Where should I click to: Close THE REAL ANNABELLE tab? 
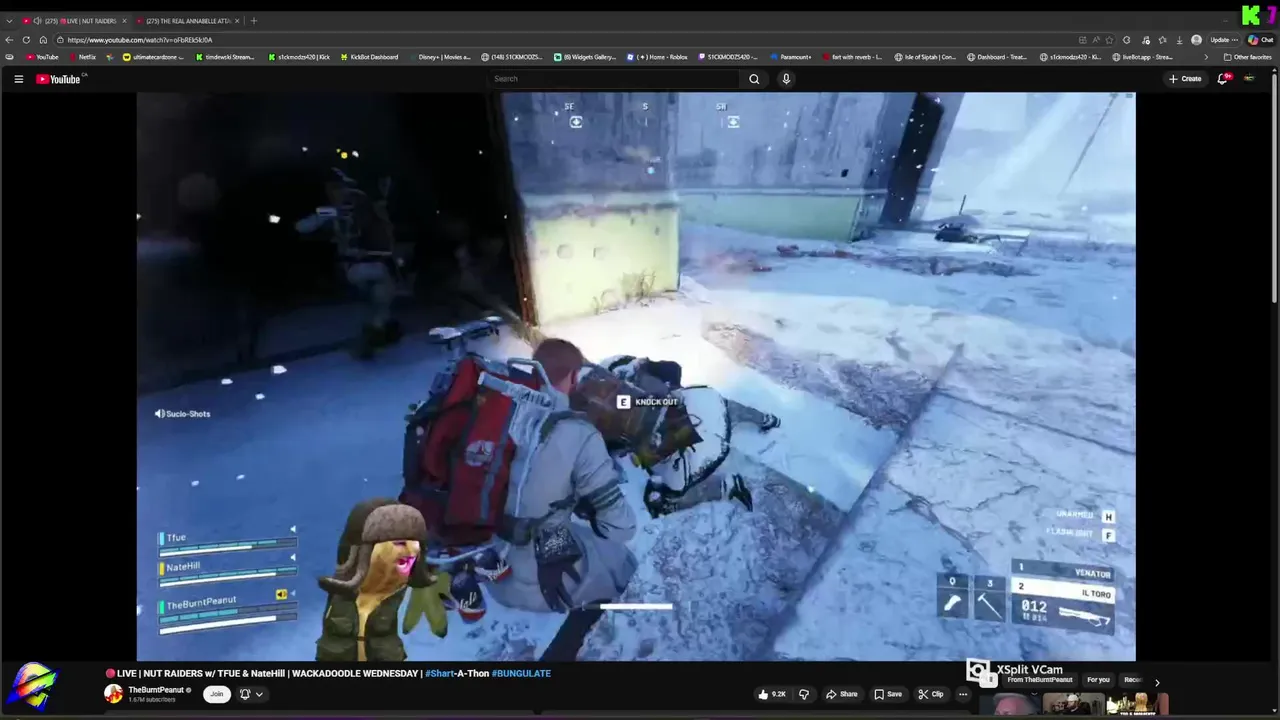(237, 21)
